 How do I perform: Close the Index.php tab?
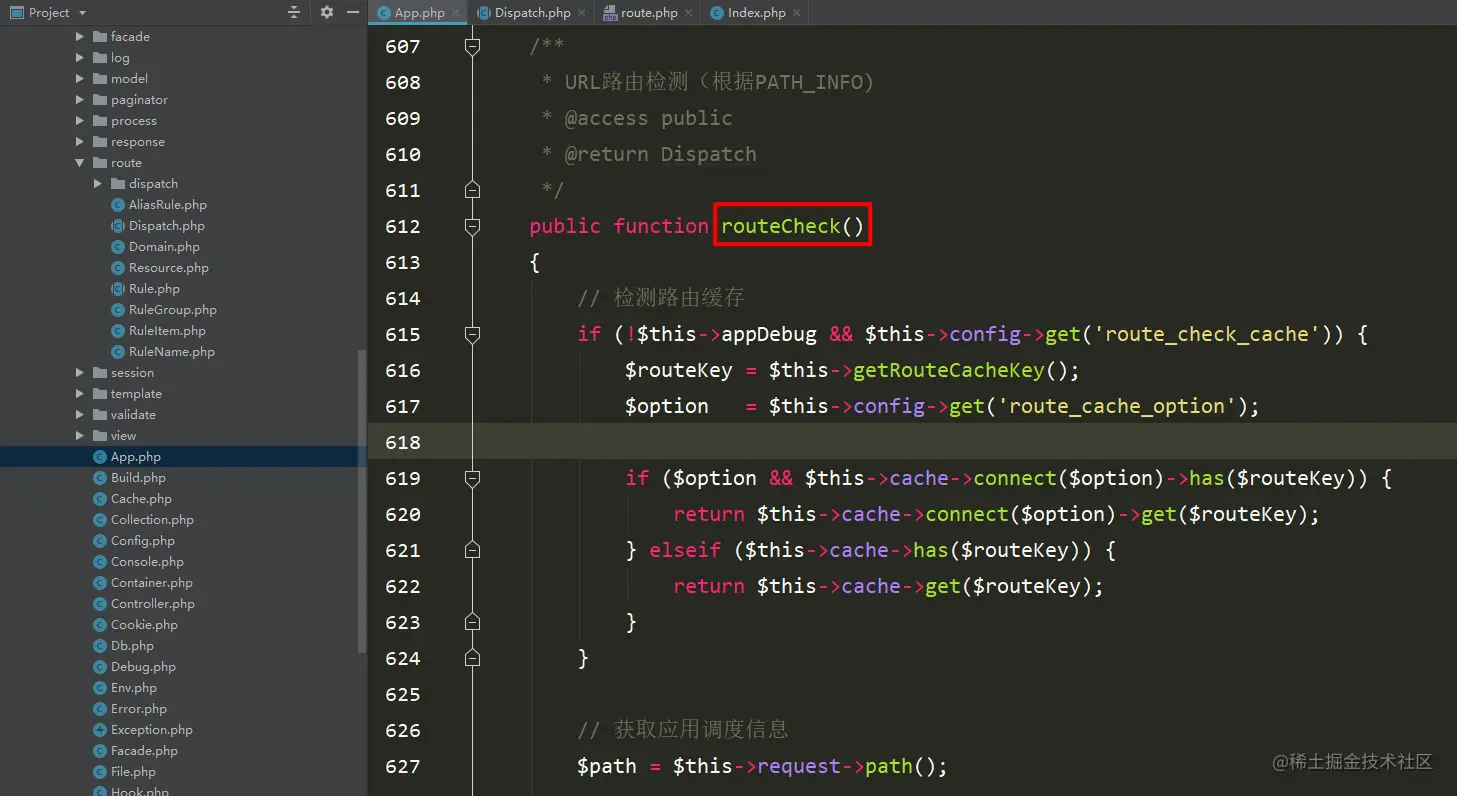coord(797,13)
